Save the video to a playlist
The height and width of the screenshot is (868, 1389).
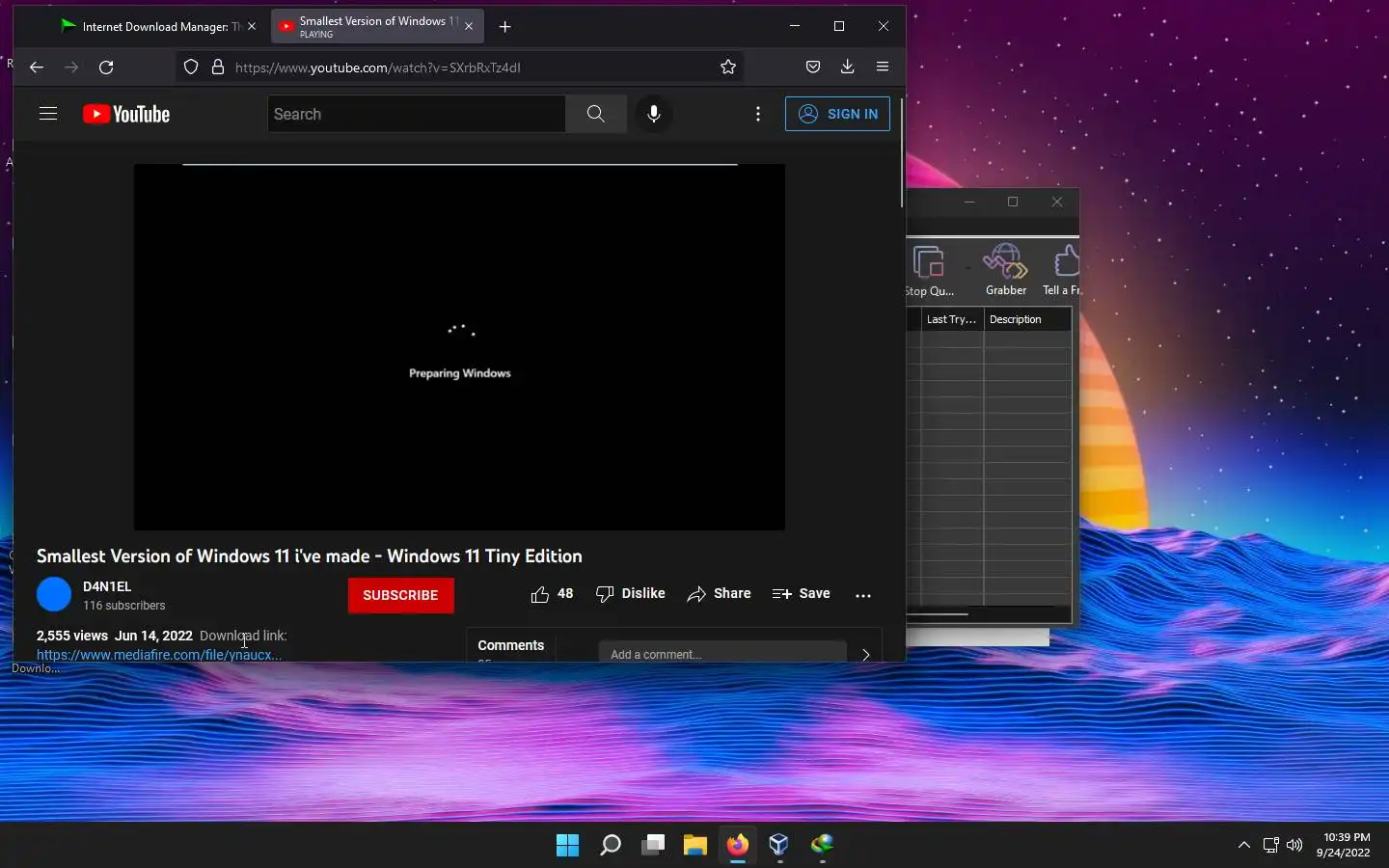802,594
